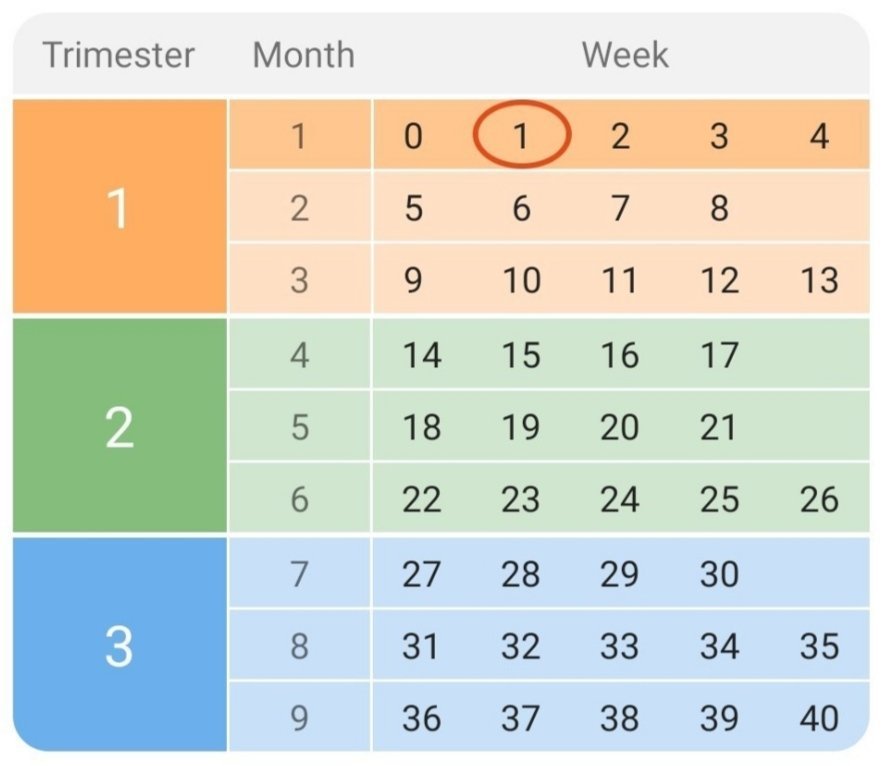Click week 0 in month 1

pos(413,135)
